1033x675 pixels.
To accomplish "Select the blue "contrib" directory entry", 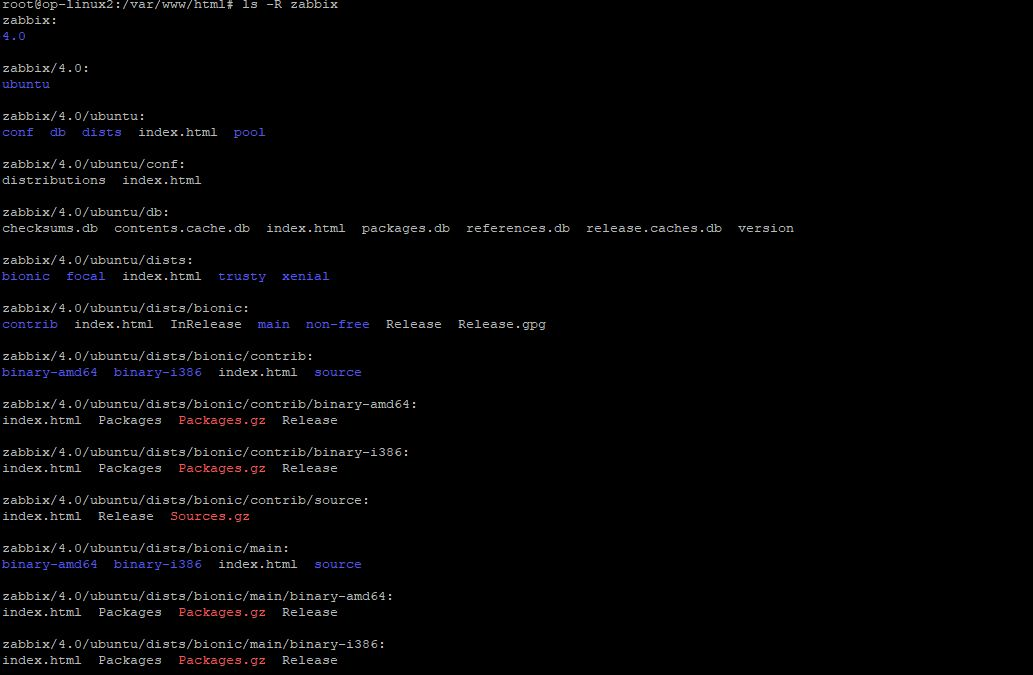I will coord(30,325).
